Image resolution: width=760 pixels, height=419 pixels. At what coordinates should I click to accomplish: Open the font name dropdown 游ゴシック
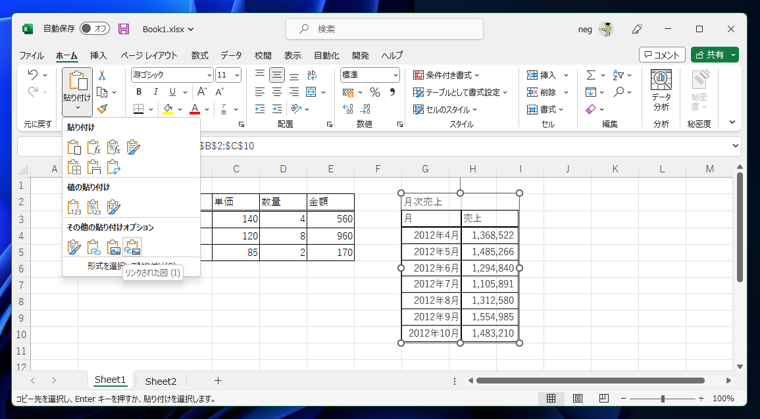pos(209,75)
